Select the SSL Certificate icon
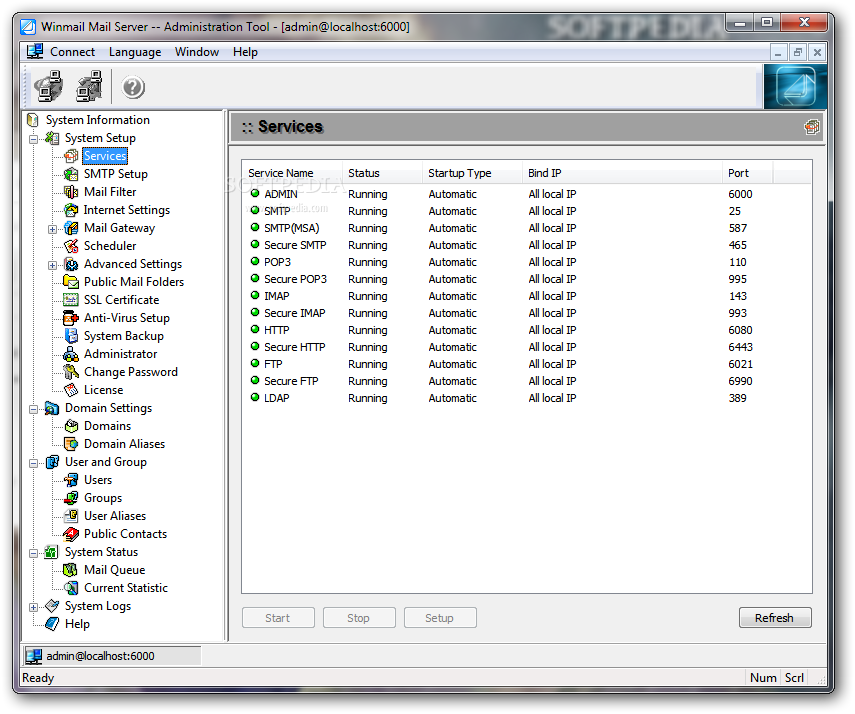855x714 pixels. point(71,300)
